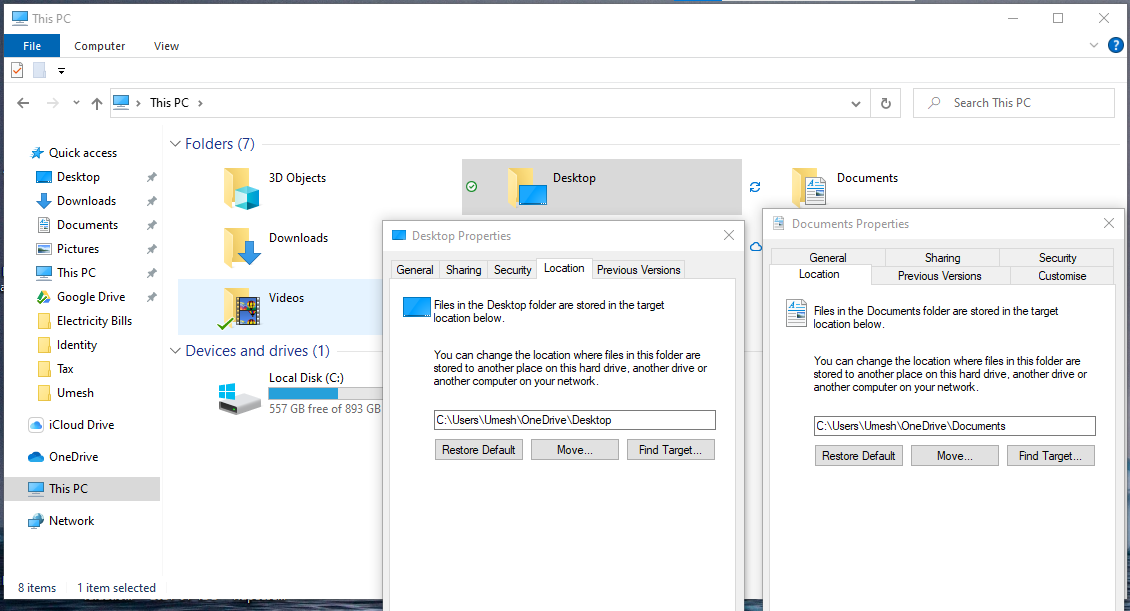Open Customize Quick Access Toolbar dropdown
This screenshot has width=1130, height=611.
click(x=61, y=71)
